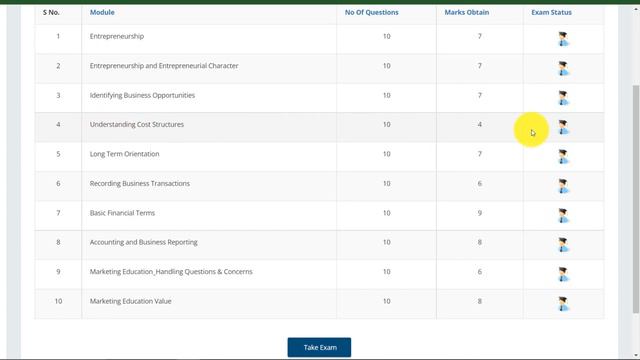The image size is (640, 360).
Task: Select Identifying Business Opportunities module text
Action: [142, 95]
